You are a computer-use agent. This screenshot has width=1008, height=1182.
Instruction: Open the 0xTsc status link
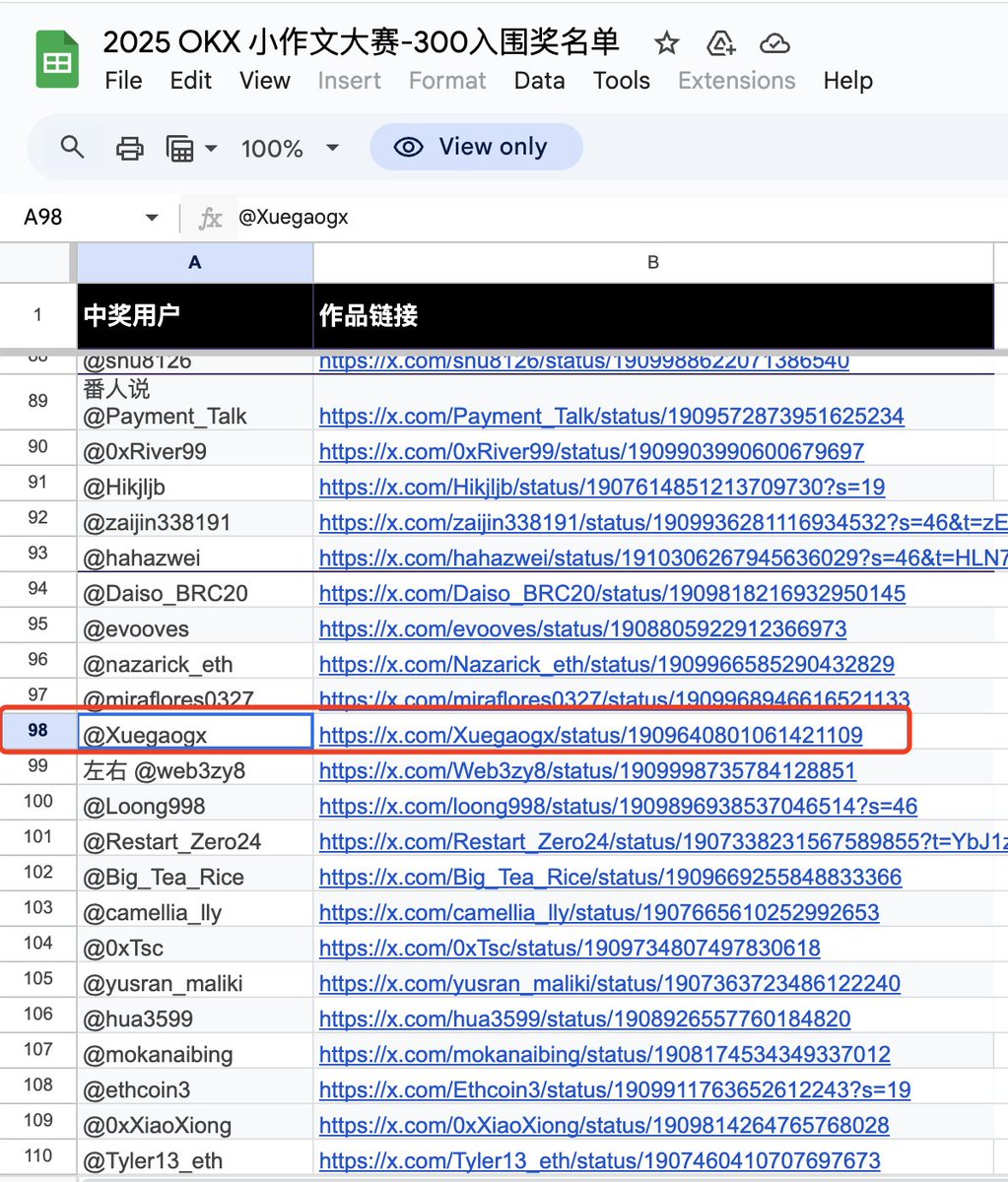coord(570,948)
